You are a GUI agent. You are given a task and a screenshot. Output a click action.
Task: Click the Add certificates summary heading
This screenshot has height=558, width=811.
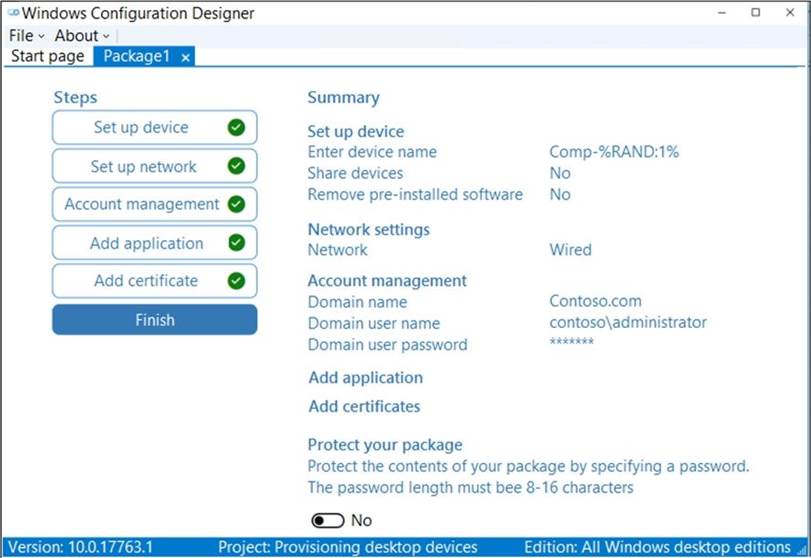coord(364,406)
